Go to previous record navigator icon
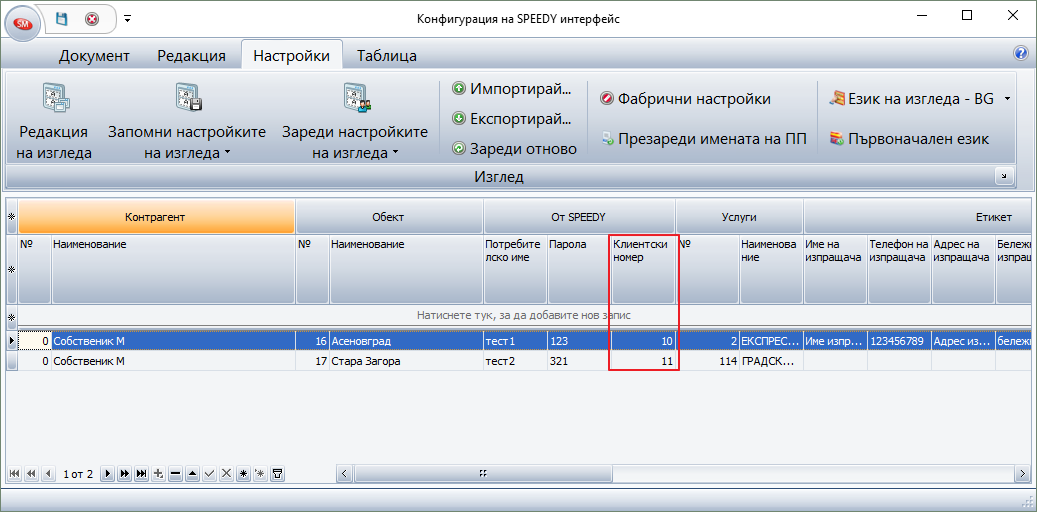 point(48,474)
